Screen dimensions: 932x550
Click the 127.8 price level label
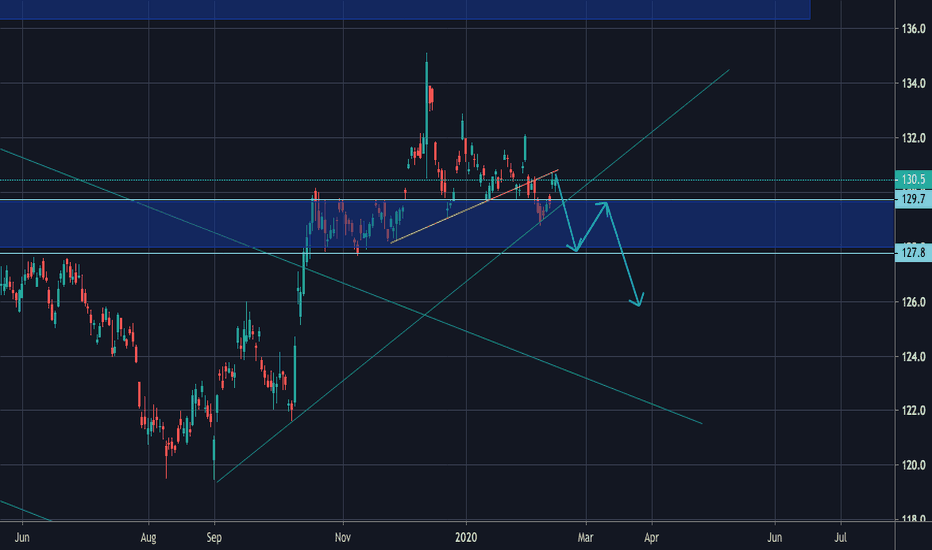(913, 253)
